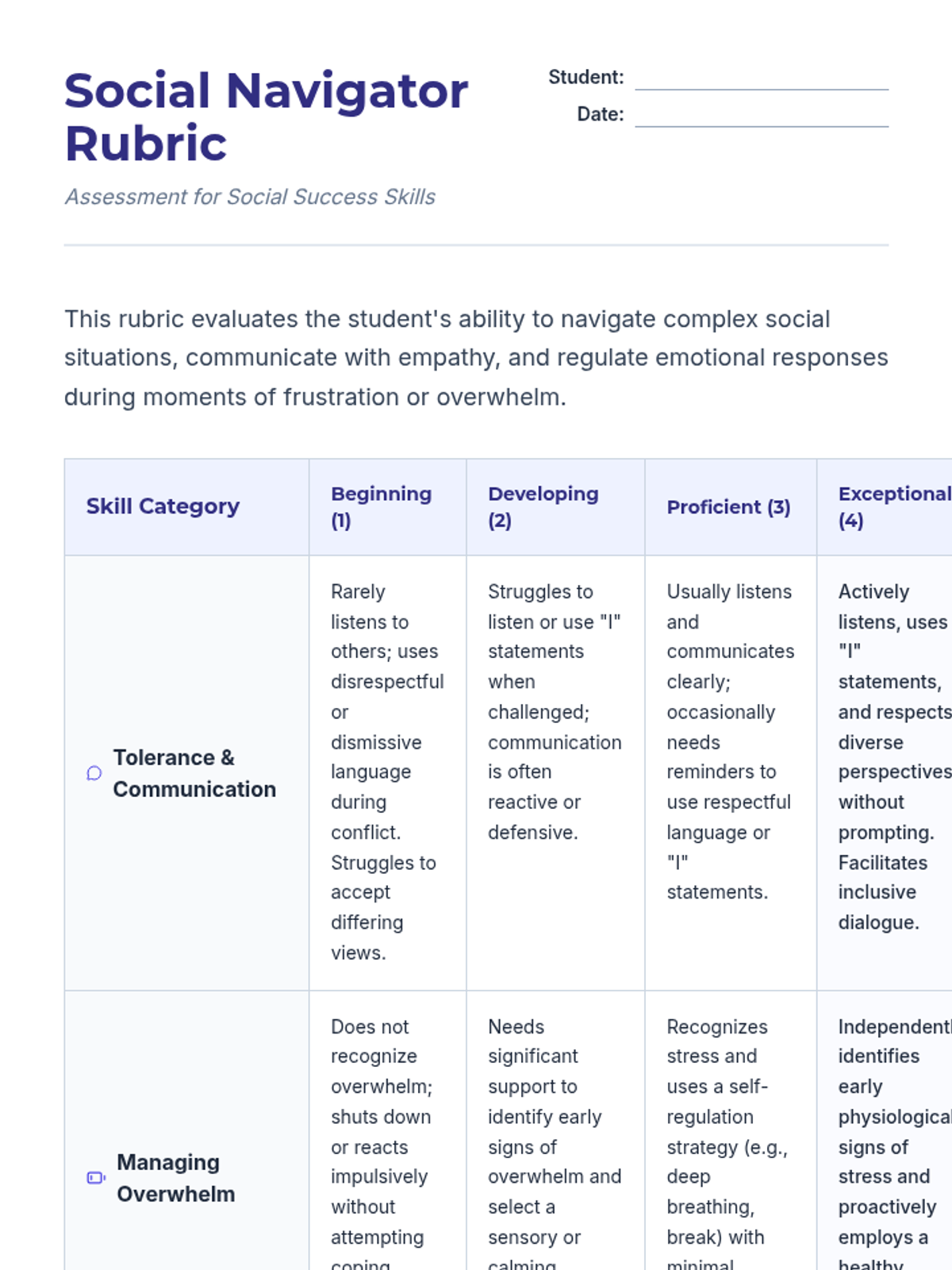The height and width of the screenshot is (1270, 952).
Task: Click the speech bubble icon beside Tolerance & Communication
Action: tap(94, 773)
